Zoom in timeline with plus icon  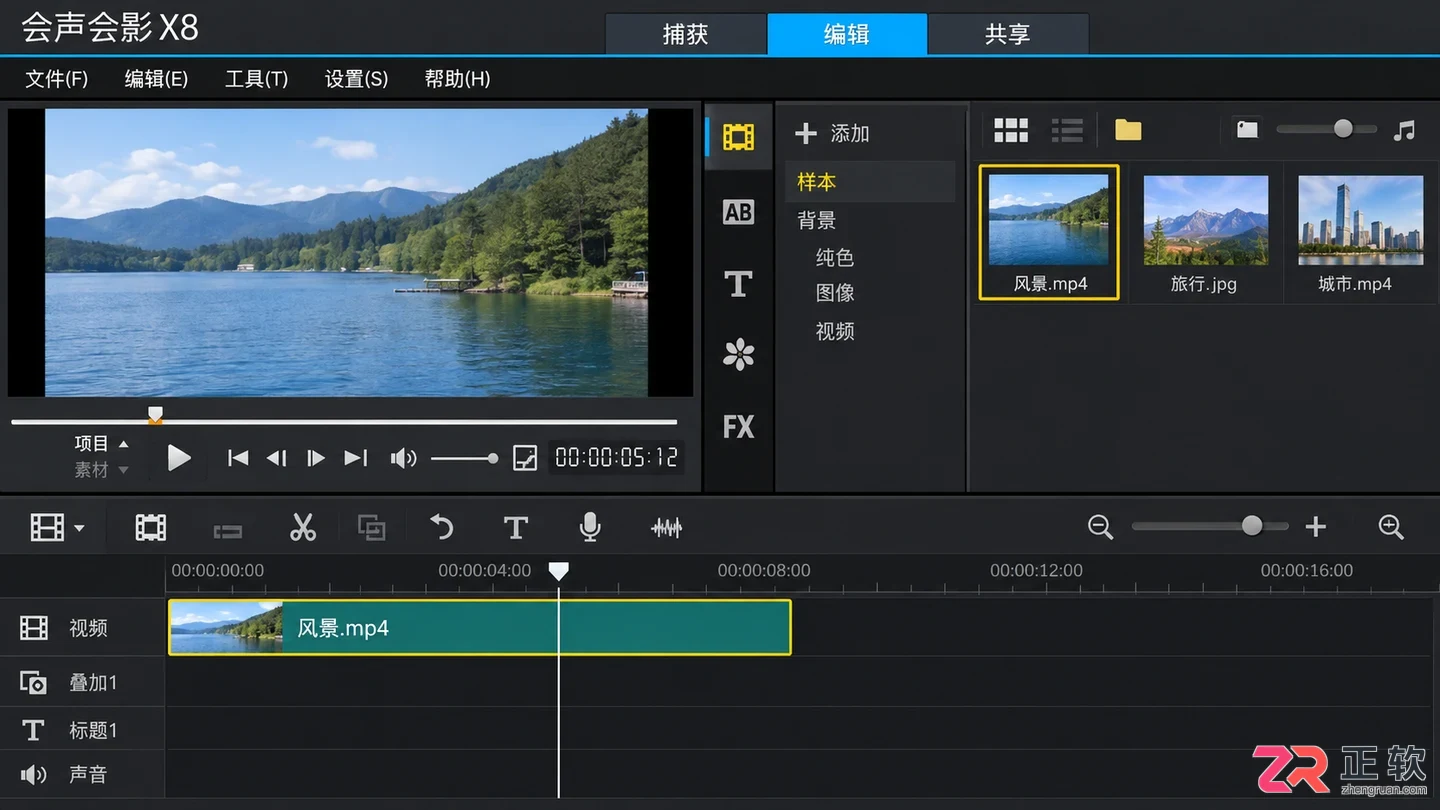(x=1316, y=527)
